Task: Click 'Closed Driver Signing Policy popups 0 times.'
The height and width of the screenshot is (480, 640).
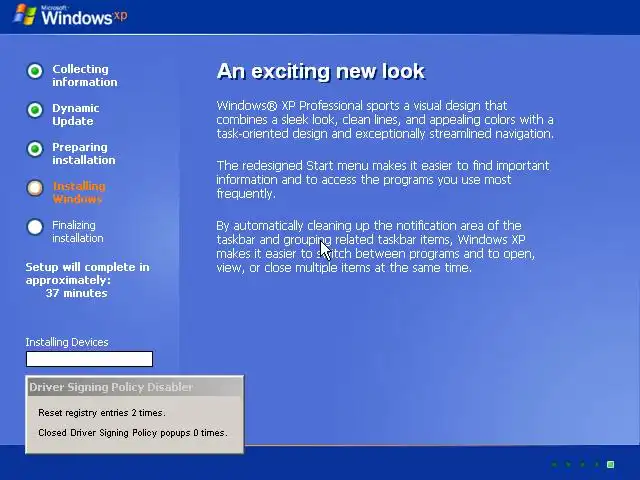Action: (133, 433)
